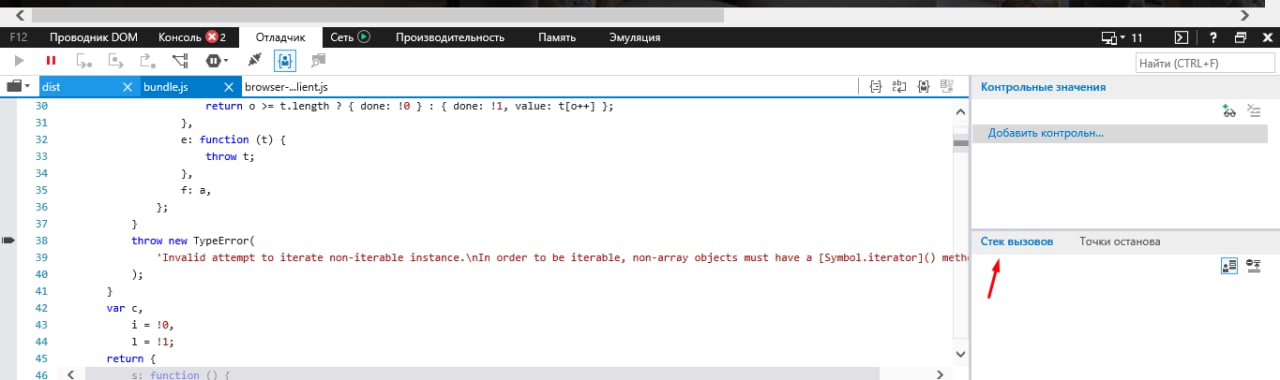Click the red Break (pause) button
The height and width of the screenshot is (380, 1280).
coord(51,61)
